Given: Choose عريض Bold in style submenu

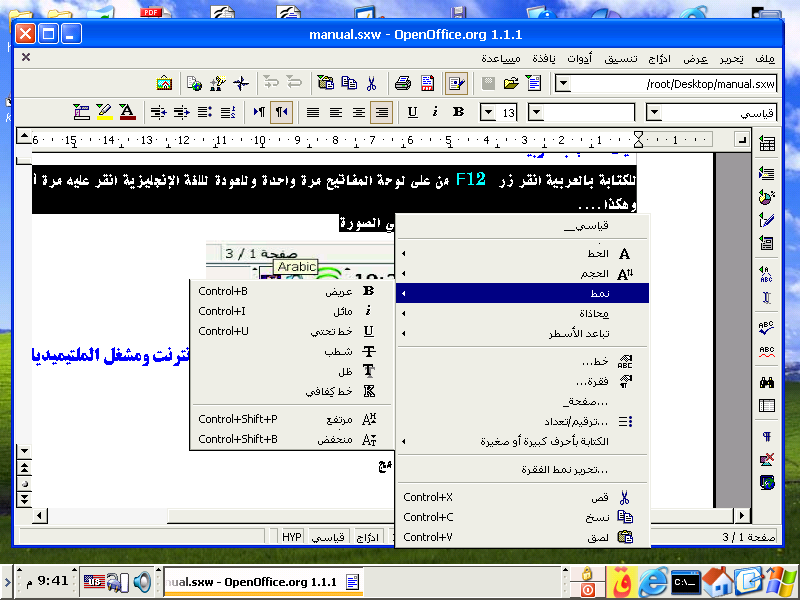Looking at the screenshot, I should (x=291, y=291).
